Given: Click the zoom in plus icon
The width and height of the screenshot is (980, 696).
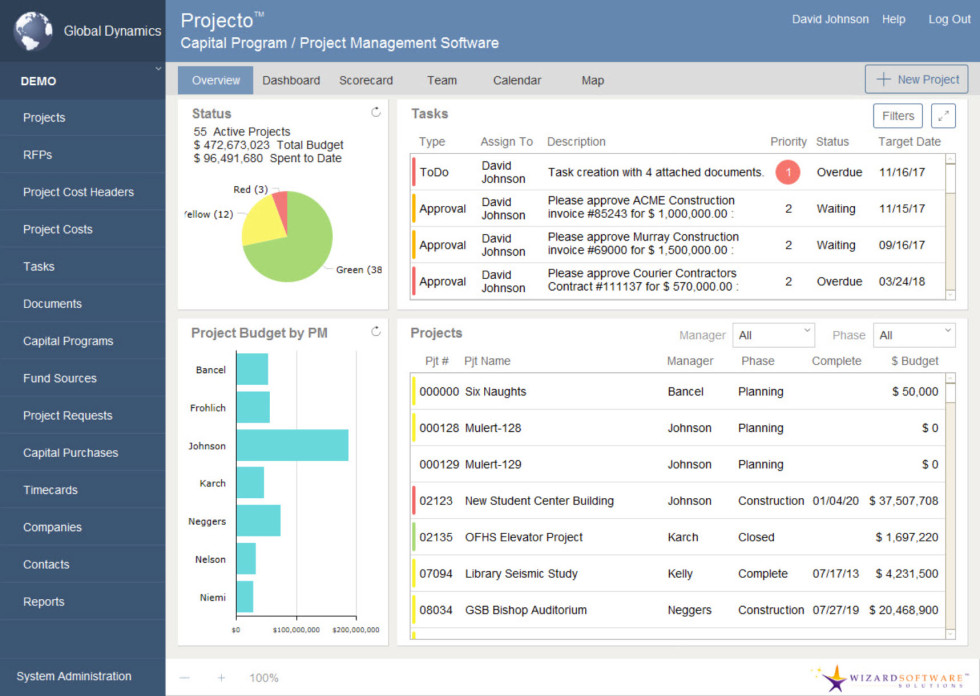Looking at the screenshot, I should (221, 678).
